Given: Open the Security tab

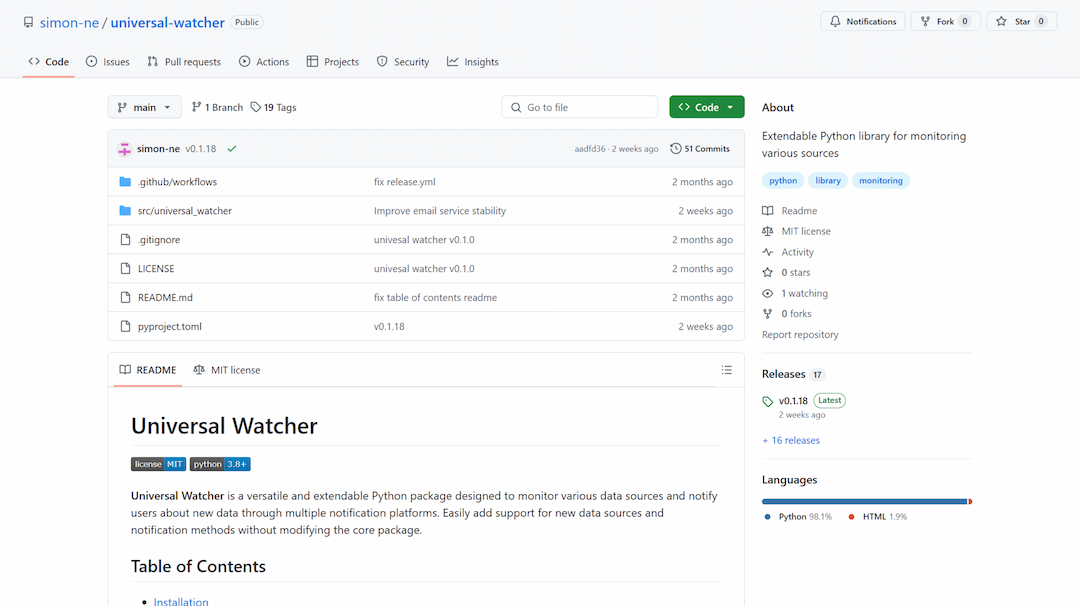Looking at the screenshot, I should tap(403, 62).
